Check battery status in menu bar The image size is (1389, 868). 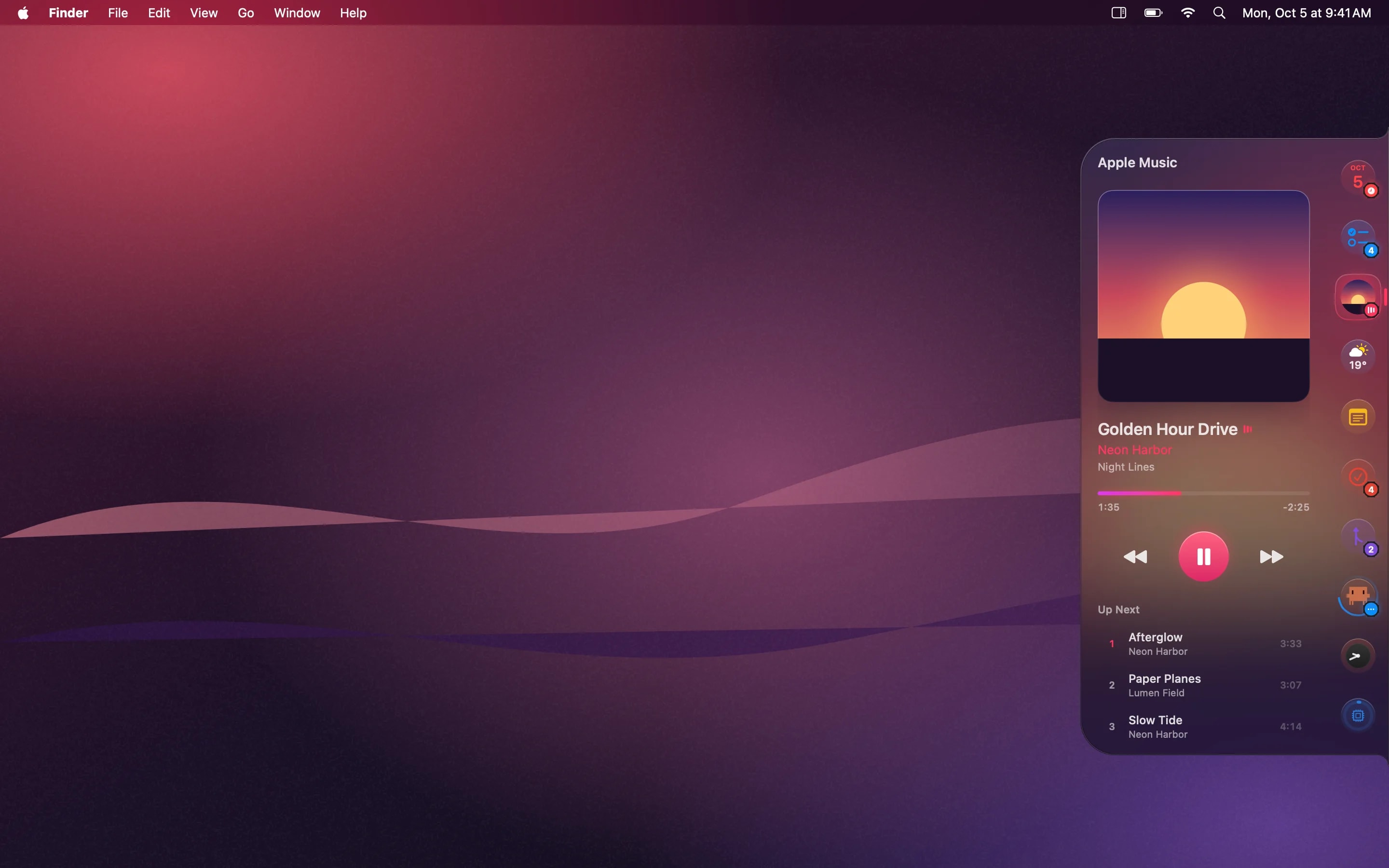[x=1153, y=13]
